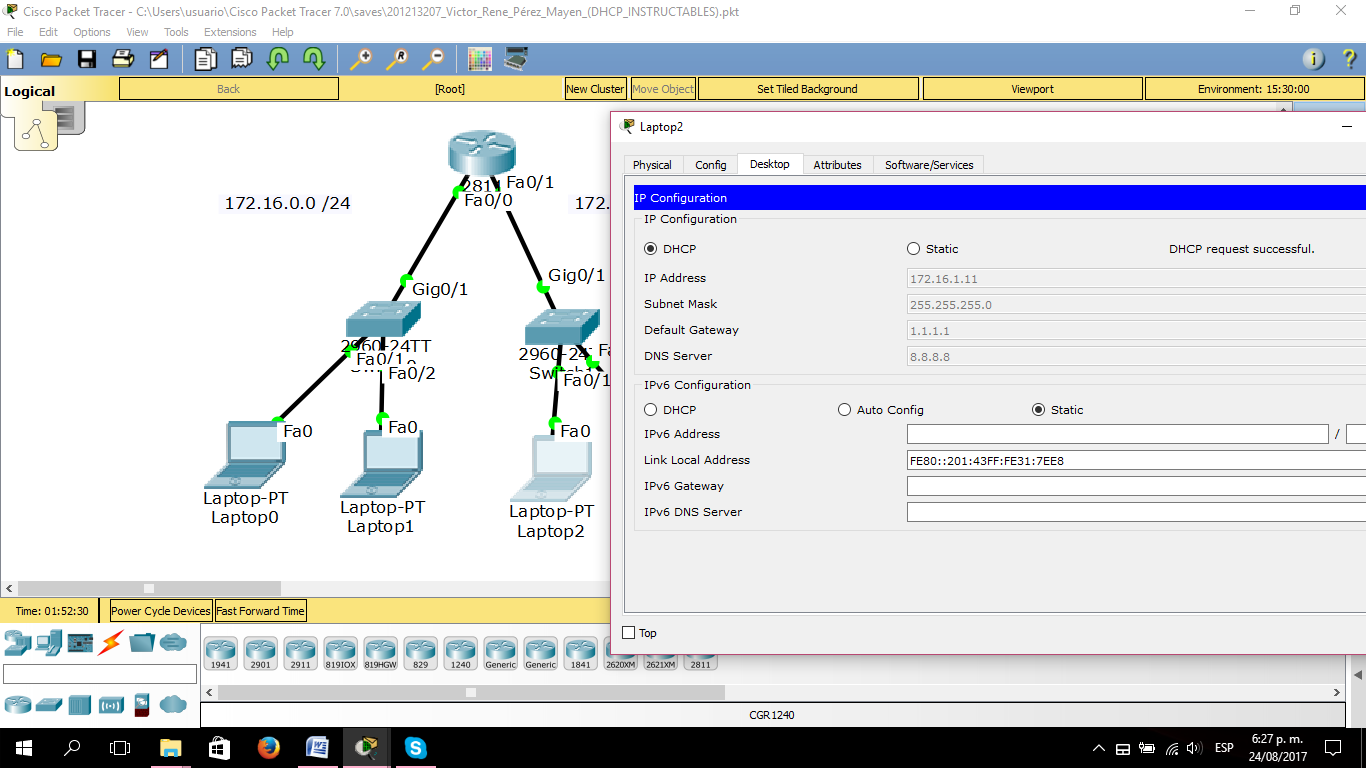
Task: Open the custom devices dialog icon
Action: point(516,59)
